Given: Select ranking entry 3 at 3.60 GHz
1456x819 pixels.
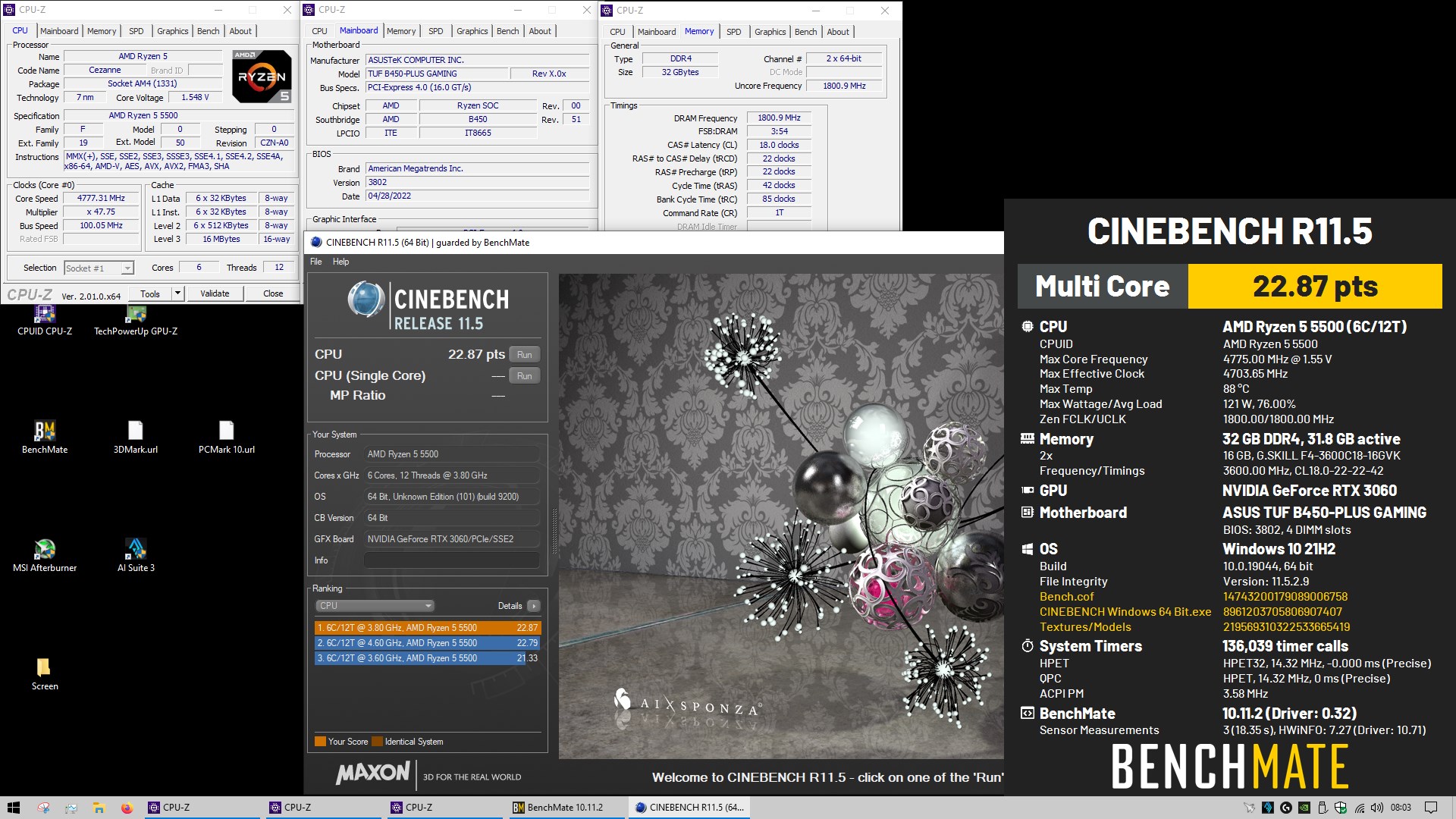Looking at the screenshot, I should click(x=428, y=658).
